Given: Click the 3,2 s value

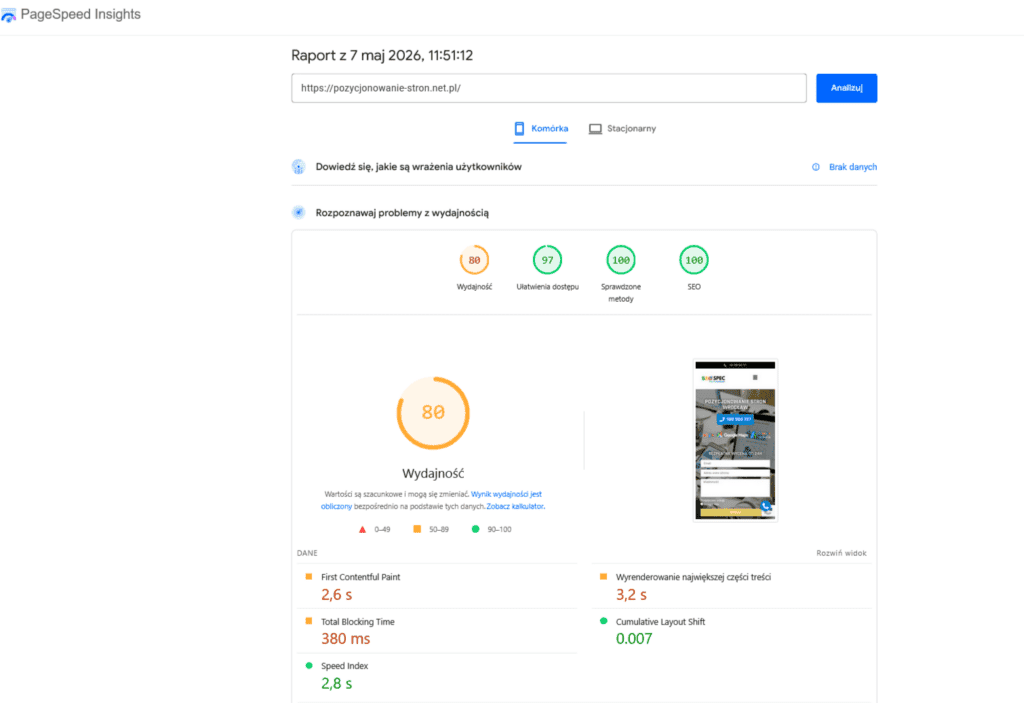Looking at the screenshot, I should pos(631,595).
